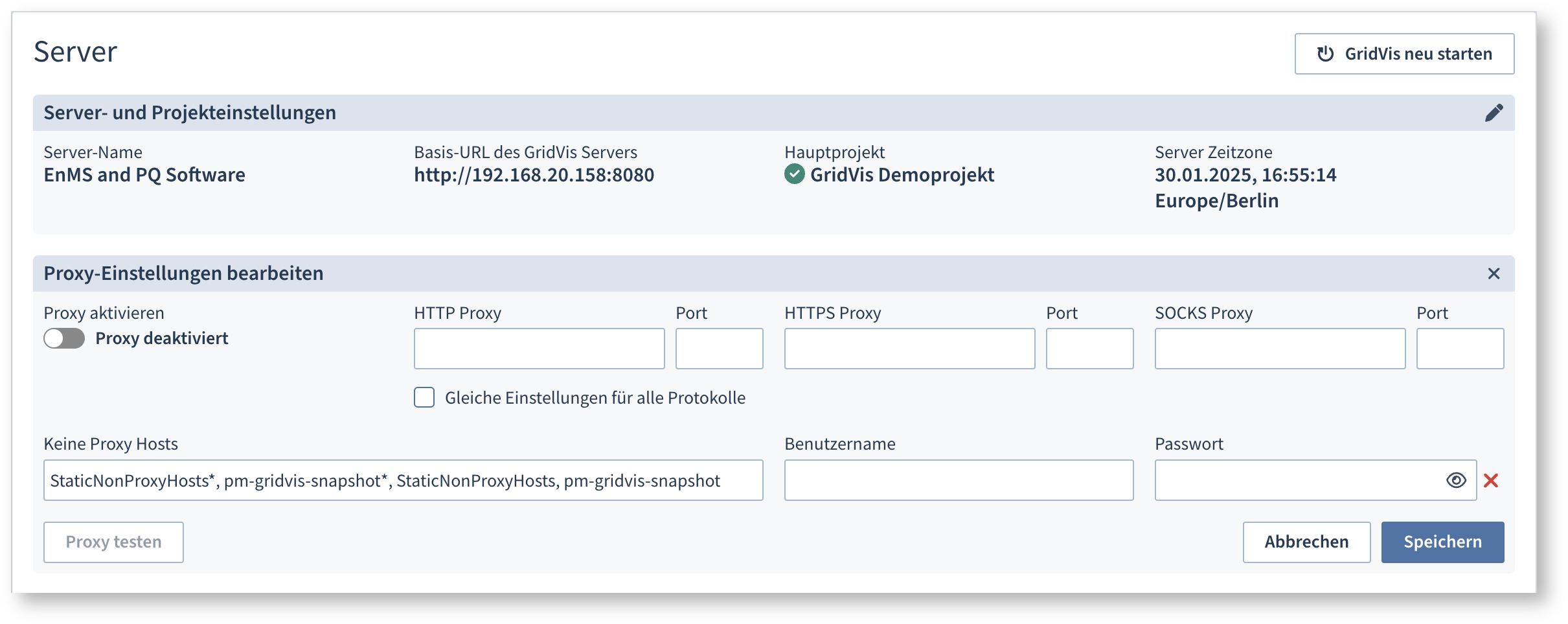This screenshot has width=1568, height=624.
Task: Click the HTTP Proxy input field
Action: point(539,349)
